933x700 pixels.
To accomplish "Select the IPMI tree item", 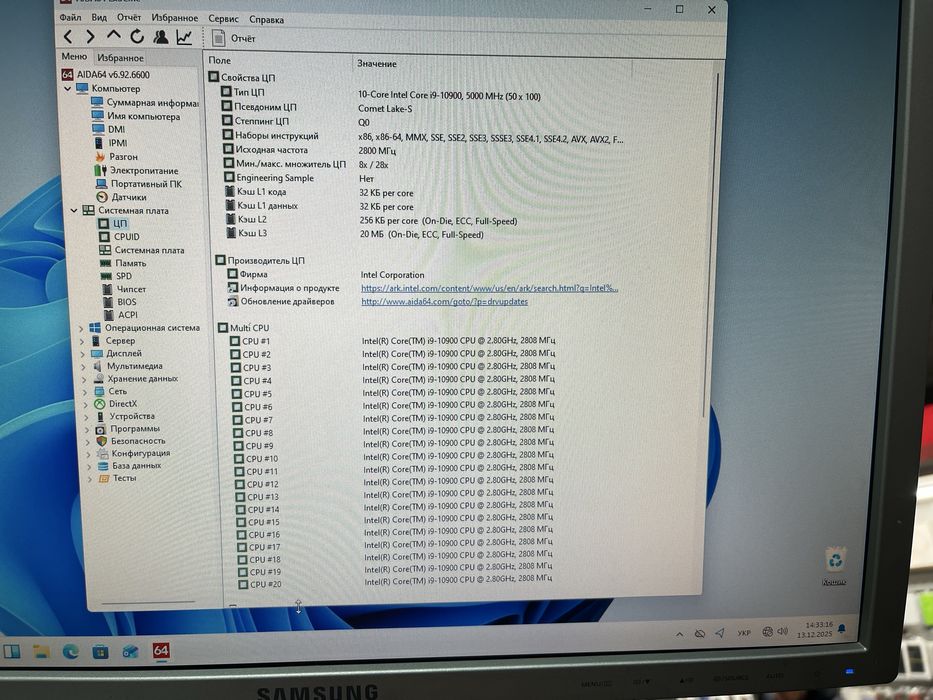I will (111, 143).
